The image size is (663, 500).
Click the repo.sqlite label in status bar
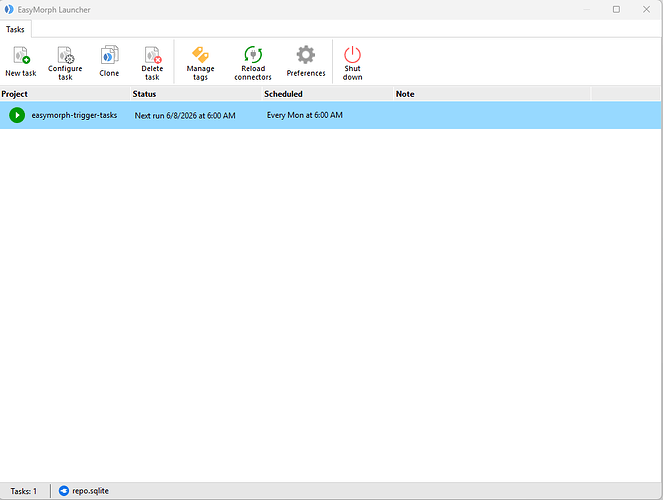click(x=90, y=491)
